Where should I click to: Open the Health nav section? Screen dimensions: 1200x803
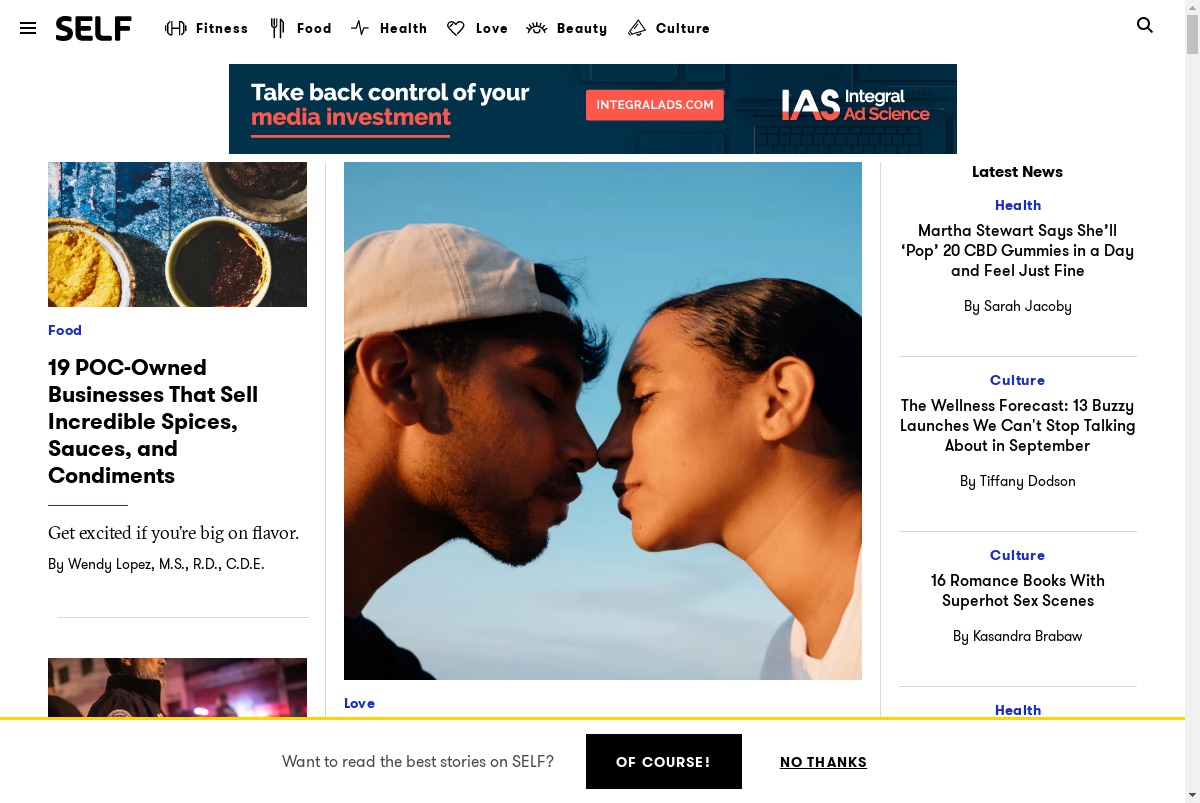404,28
